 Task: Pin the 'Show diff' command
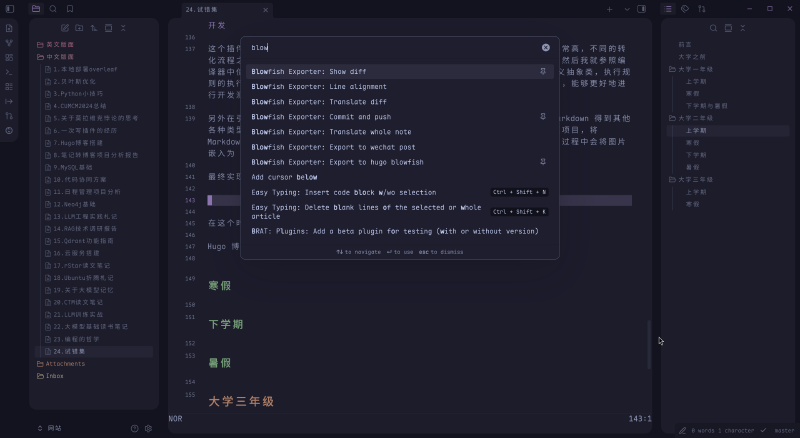coord(543,72)
